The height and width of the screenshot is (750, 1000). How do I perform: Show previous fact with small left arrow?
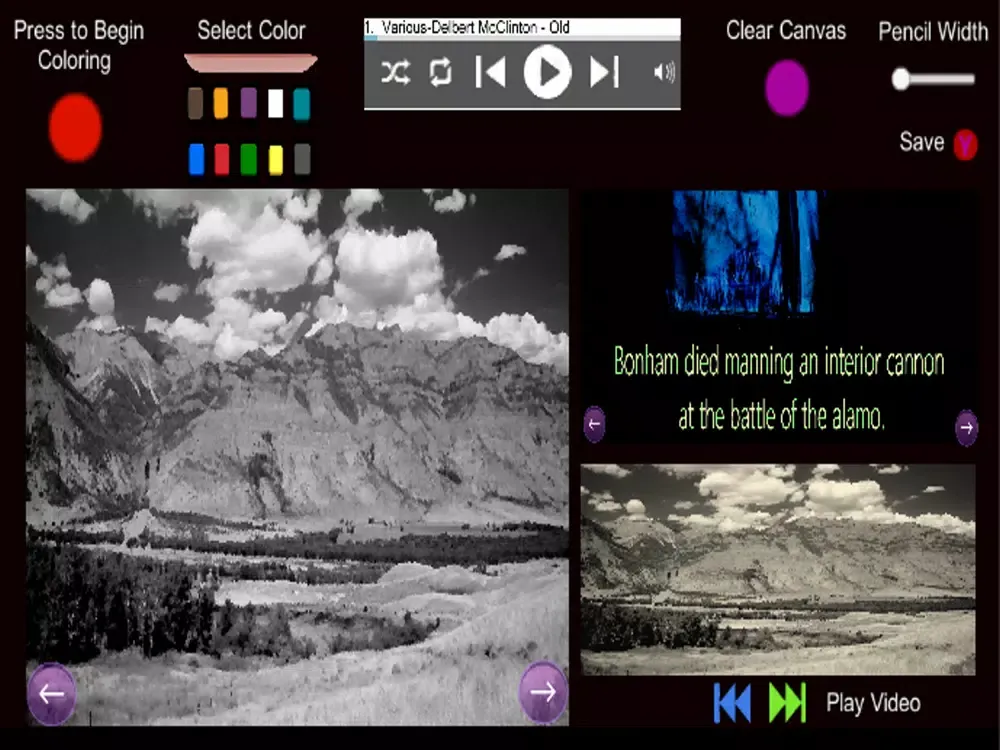point(594,424)
